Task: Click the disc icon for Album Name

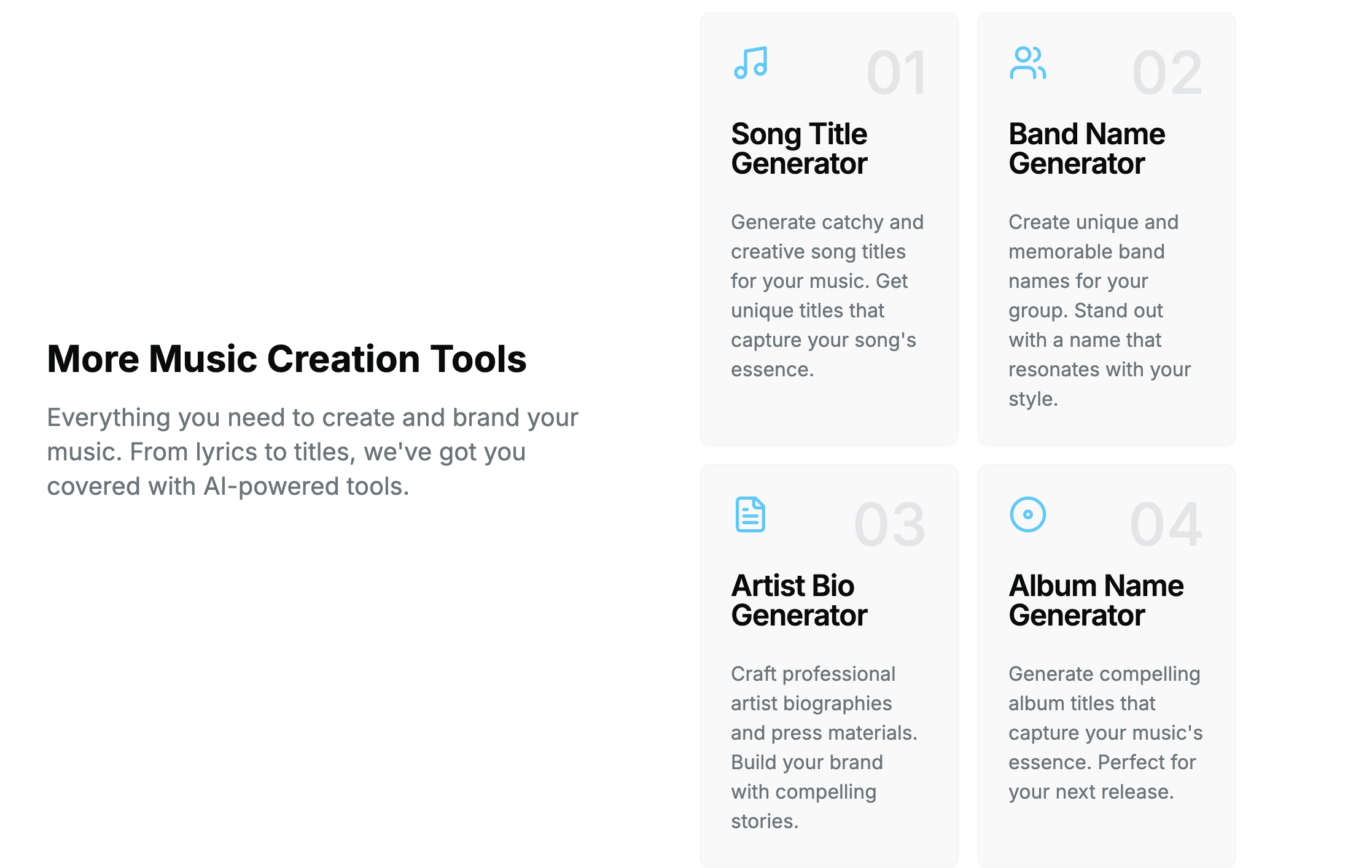Action: click(1027, 514)
